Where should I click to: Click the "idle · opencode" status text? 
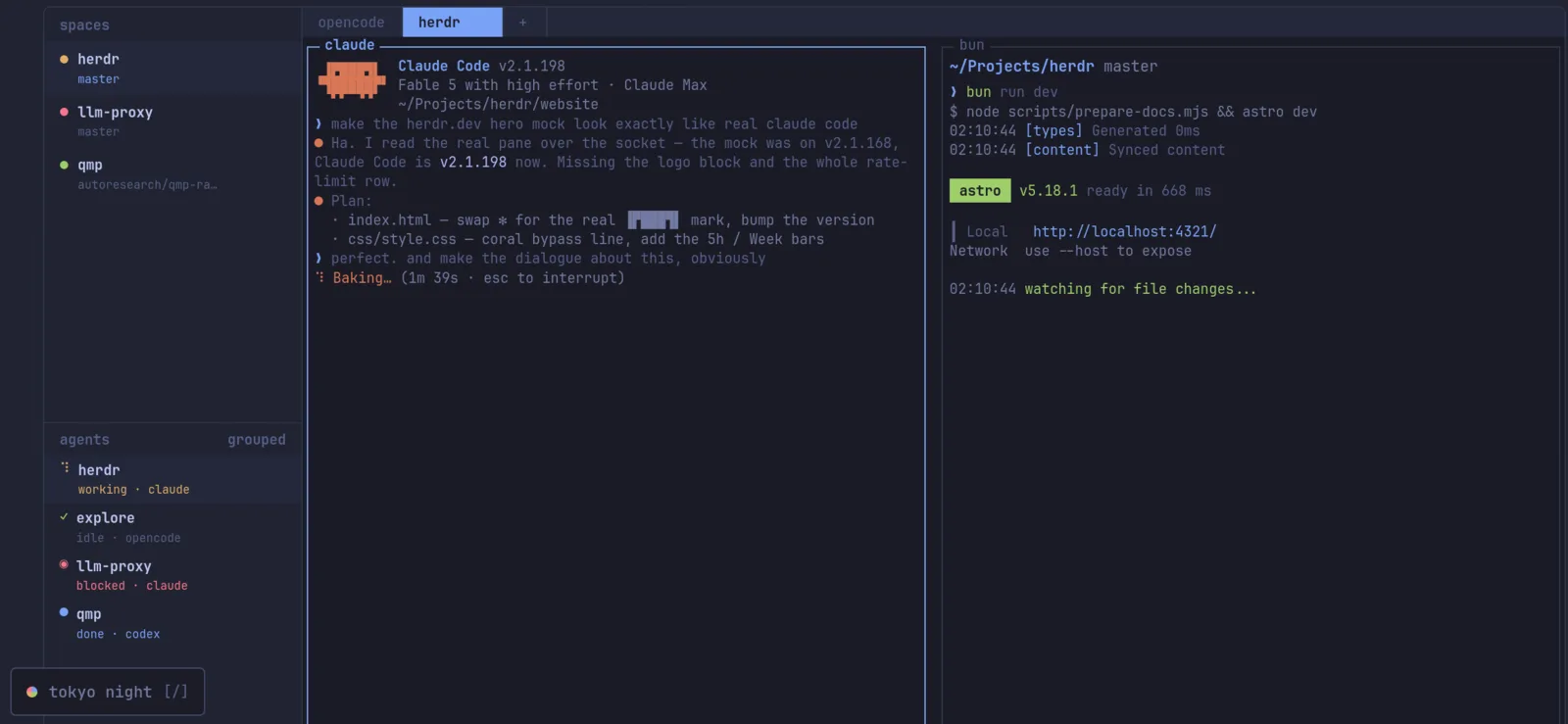point(128,537)
